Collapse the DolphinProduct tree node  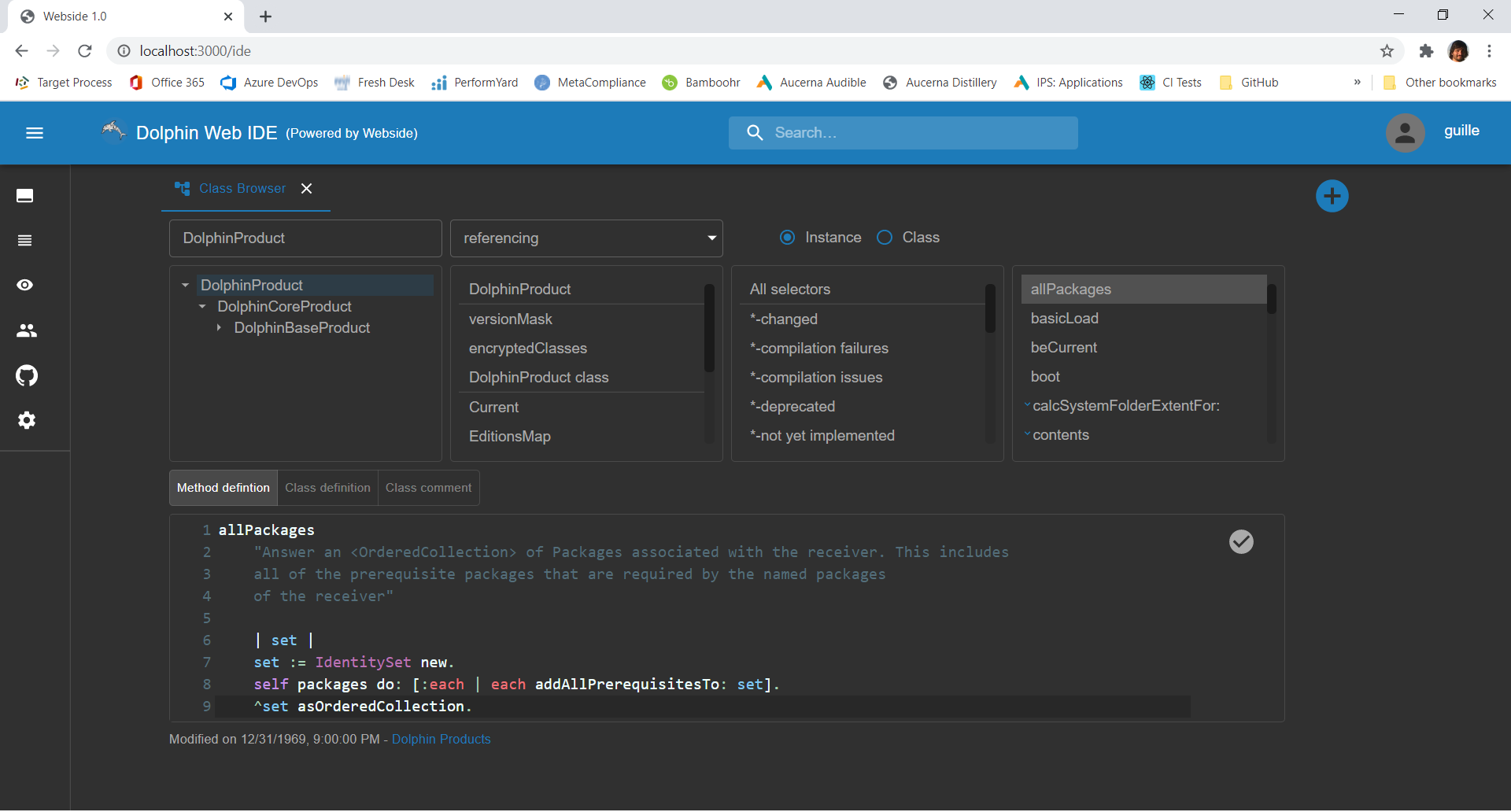pyautogui.click(x=185, y=284)
